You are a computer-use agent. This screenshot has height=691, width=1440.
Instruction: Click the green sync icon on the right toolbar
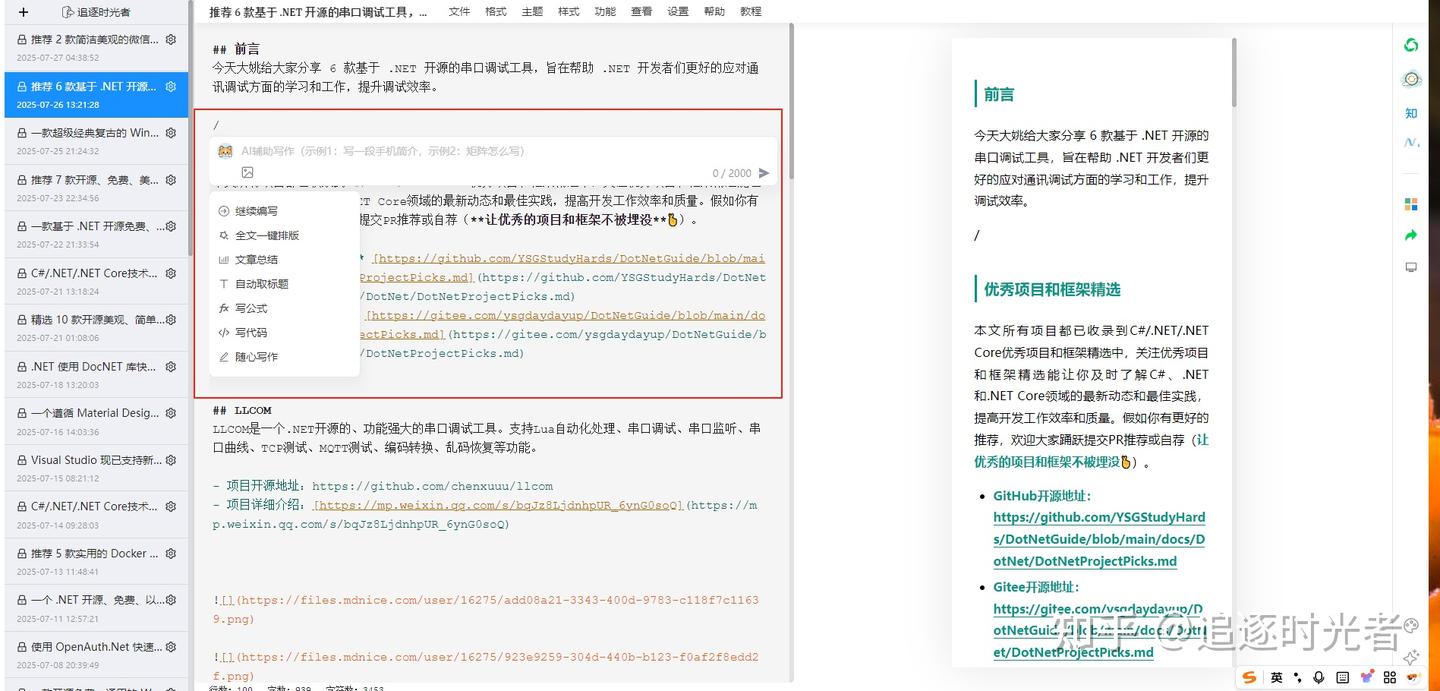point(1410,45)
